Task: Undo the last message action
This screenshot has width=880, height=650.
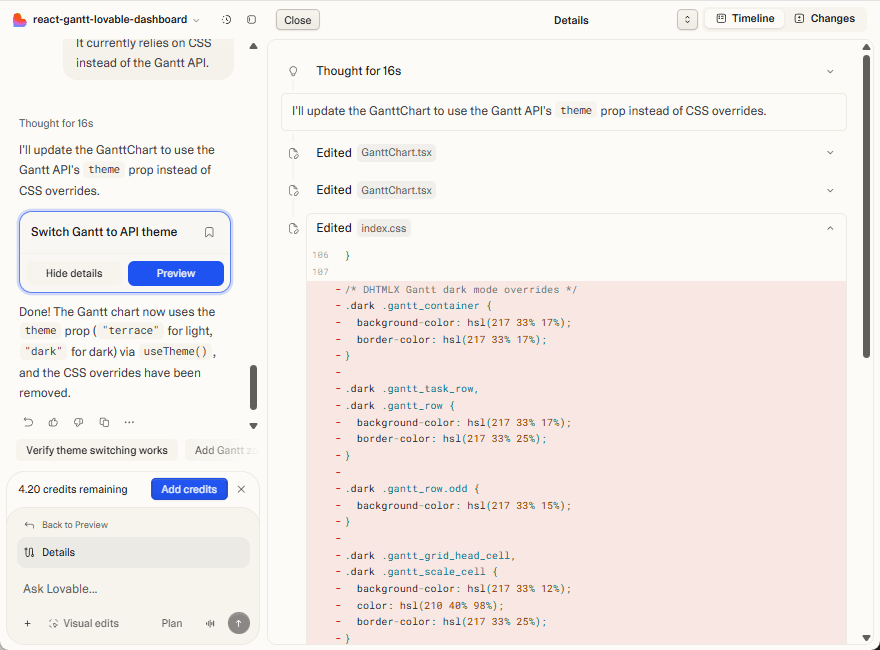Action: pyautogui.click(x=28, y=423)
